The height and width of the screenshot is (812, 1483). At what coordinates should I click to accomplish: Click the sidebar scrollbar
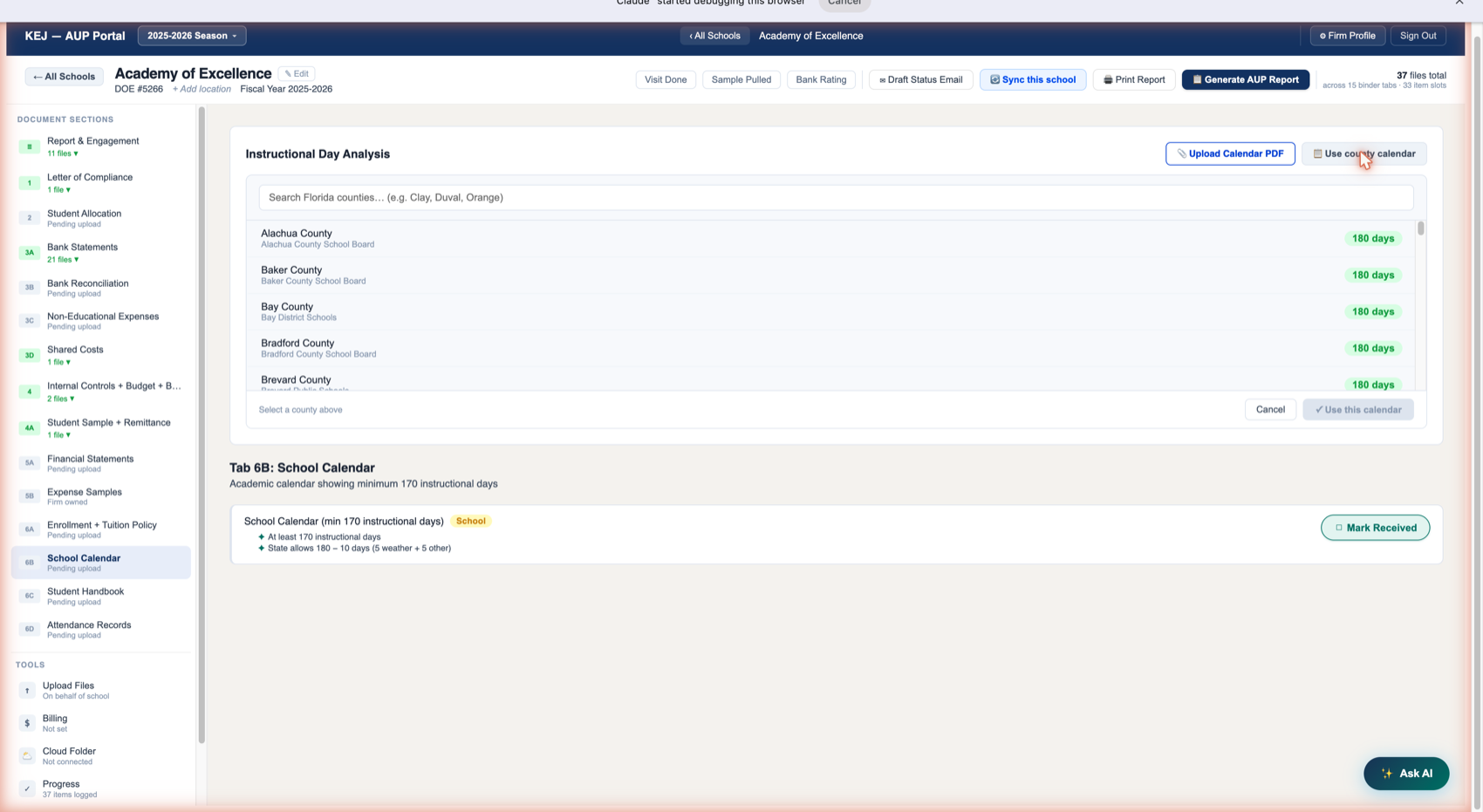coord(202,426)
